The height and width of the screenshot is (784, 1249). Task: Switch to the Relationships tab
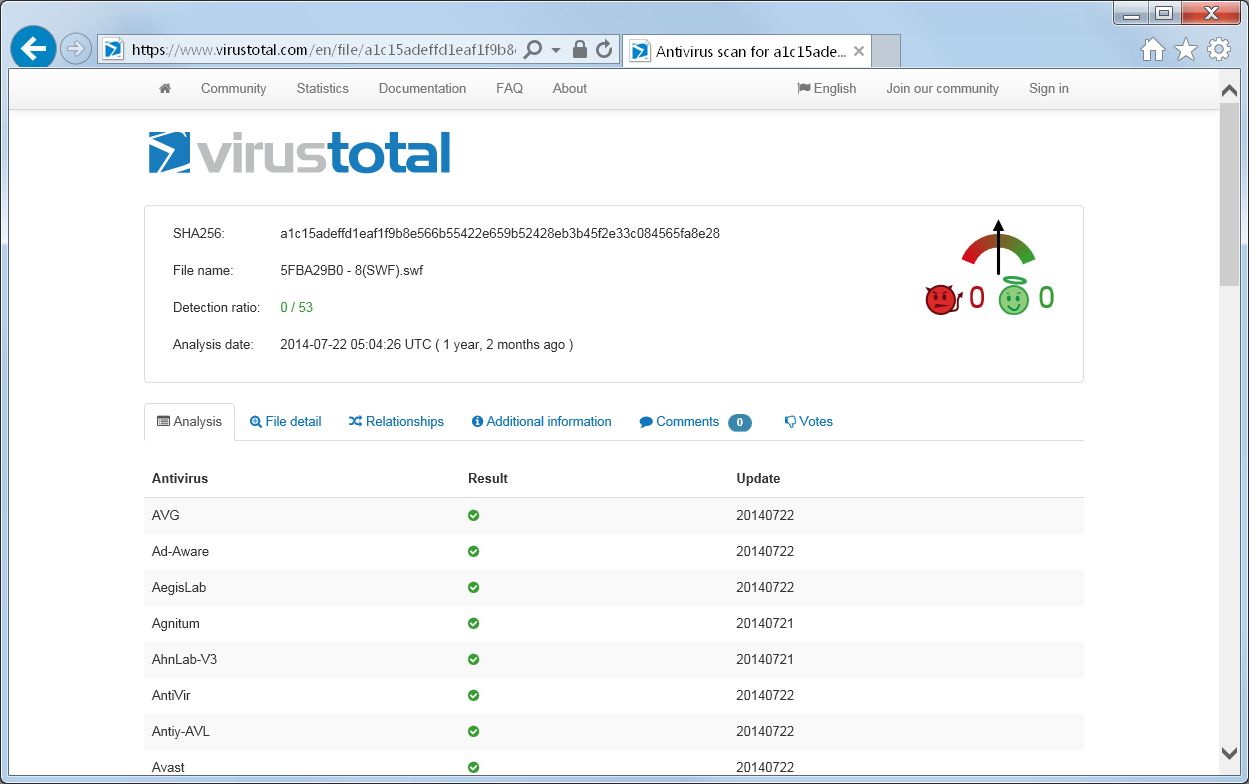tap(396, 422)
